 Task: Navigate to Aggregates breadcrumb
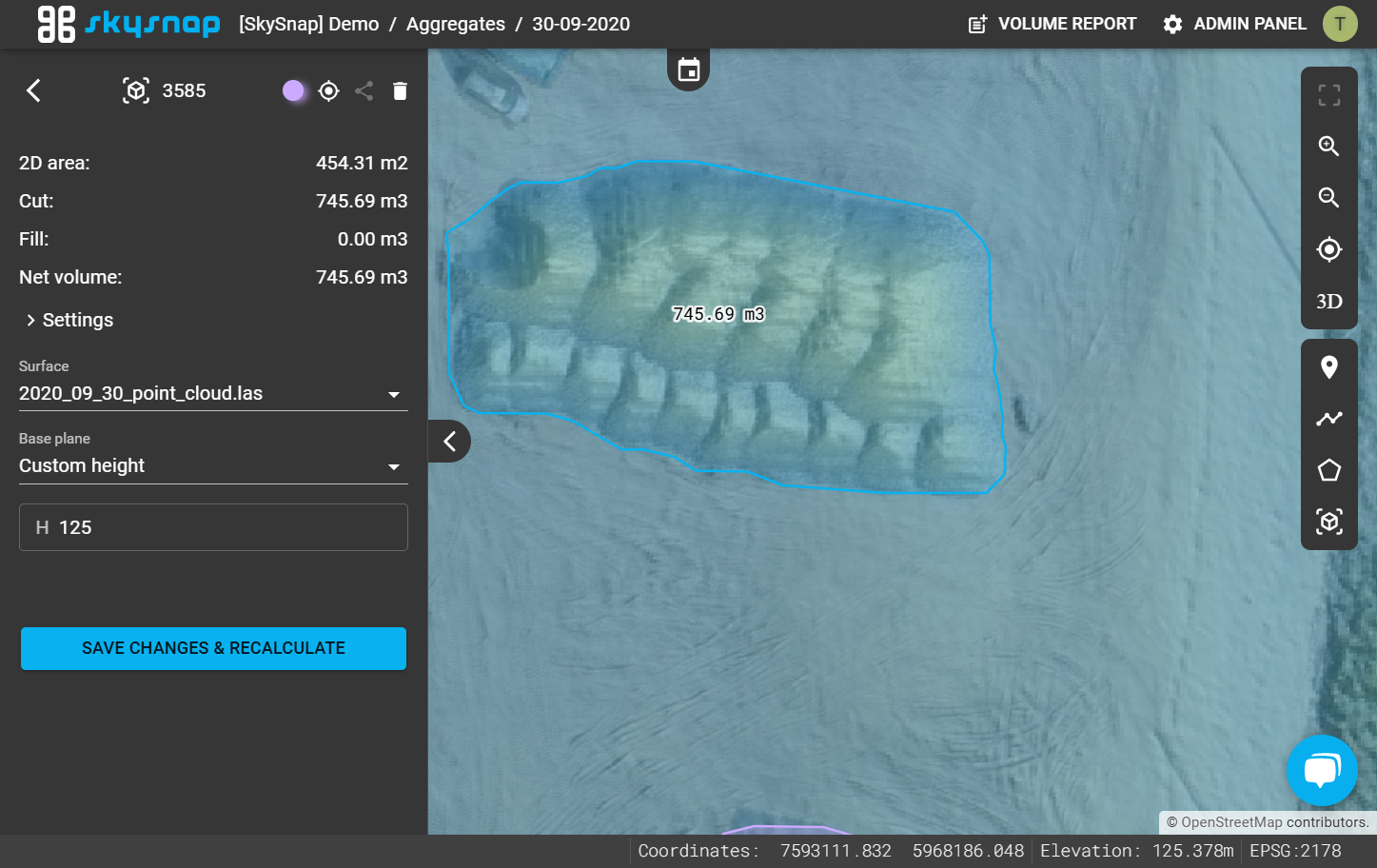click(456, 24)
